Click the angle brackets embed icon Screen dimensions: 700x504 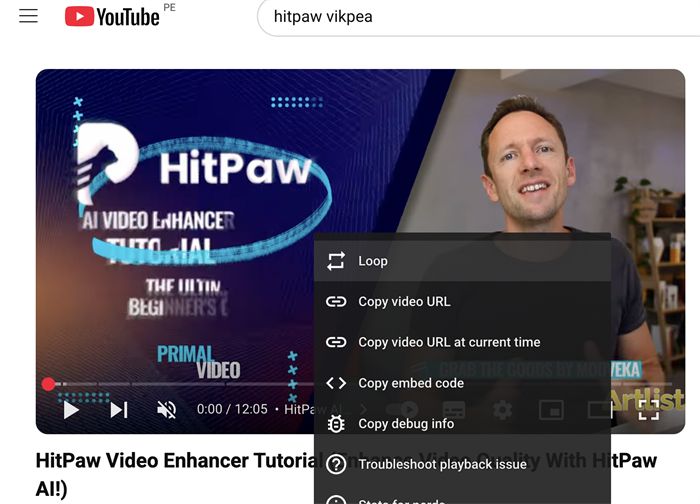336,383
